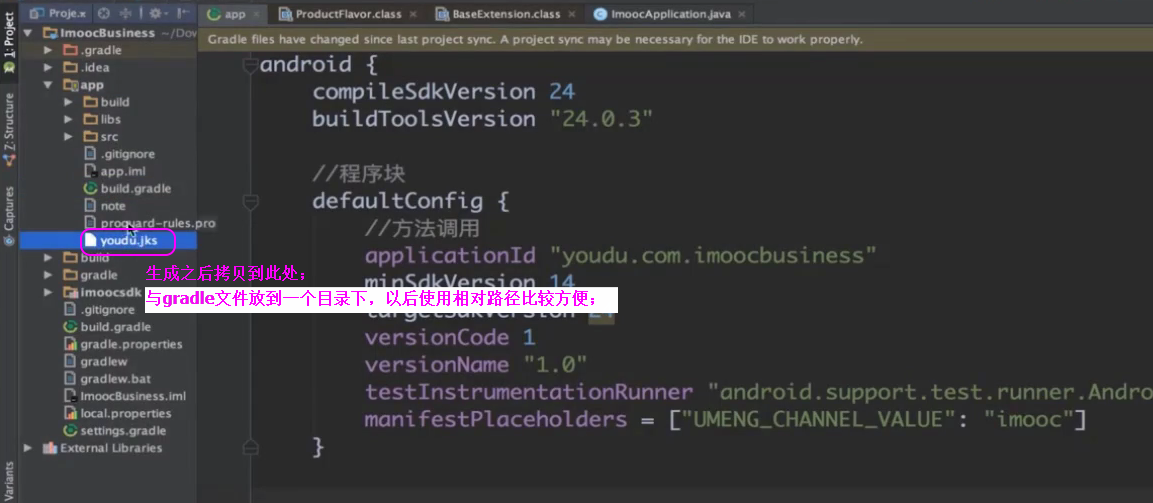Click applicationId "youdu.com.imoocbusiness" line
Screen dimensions: 1153x503
pyautogui.click(x=621, y=255)
